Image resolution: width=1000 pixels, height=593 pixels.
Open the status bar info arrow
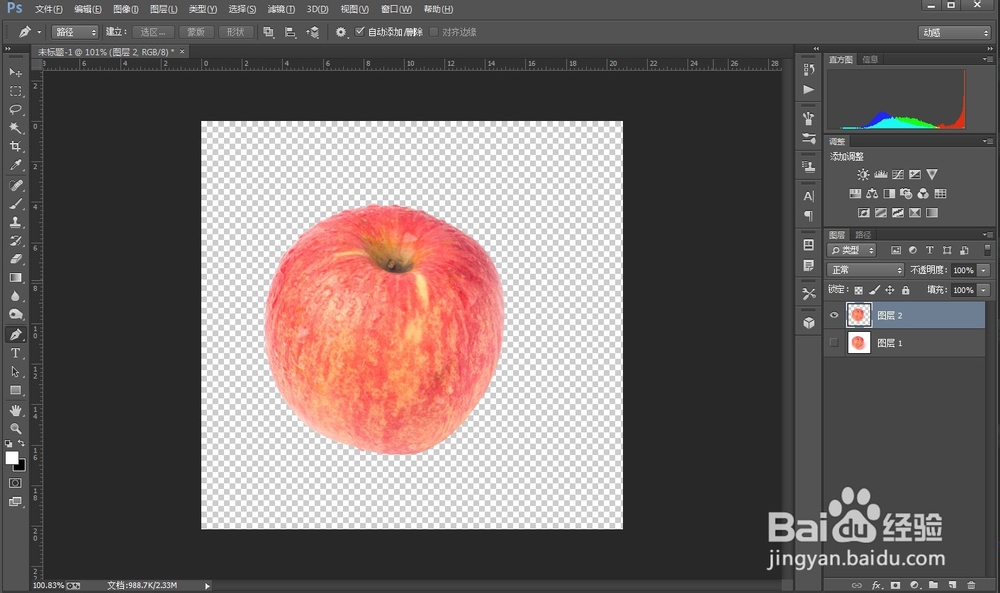tap(207, 585)
